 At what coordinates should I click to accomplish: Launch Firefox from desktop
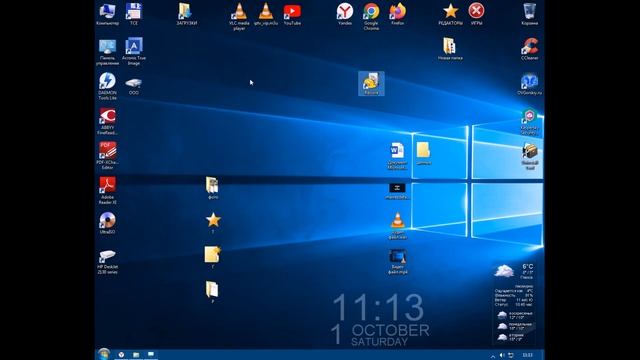(397, 14)
